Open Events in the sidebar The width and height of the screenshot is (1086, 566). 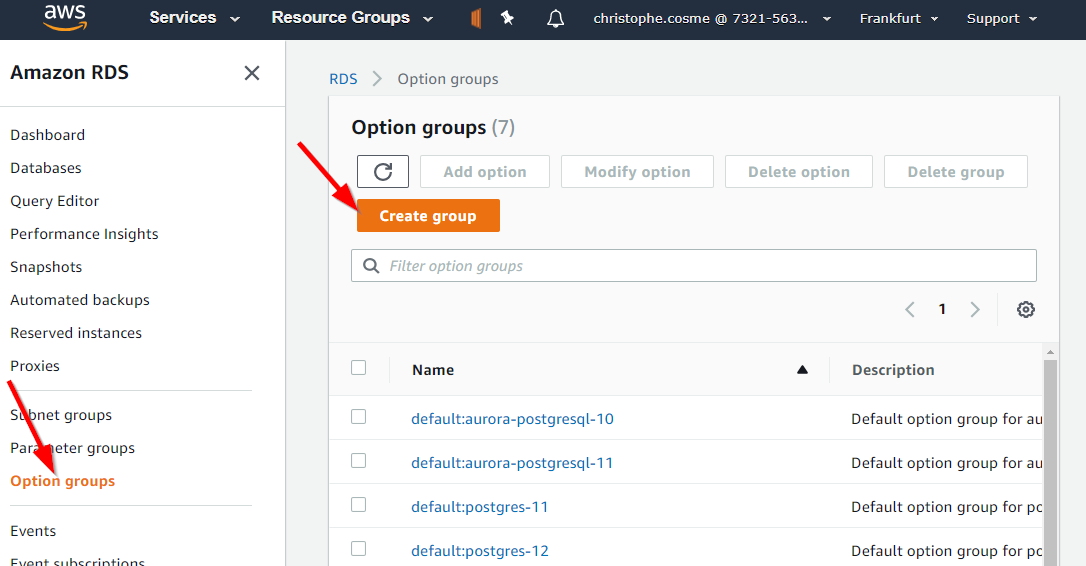[33, 531]
